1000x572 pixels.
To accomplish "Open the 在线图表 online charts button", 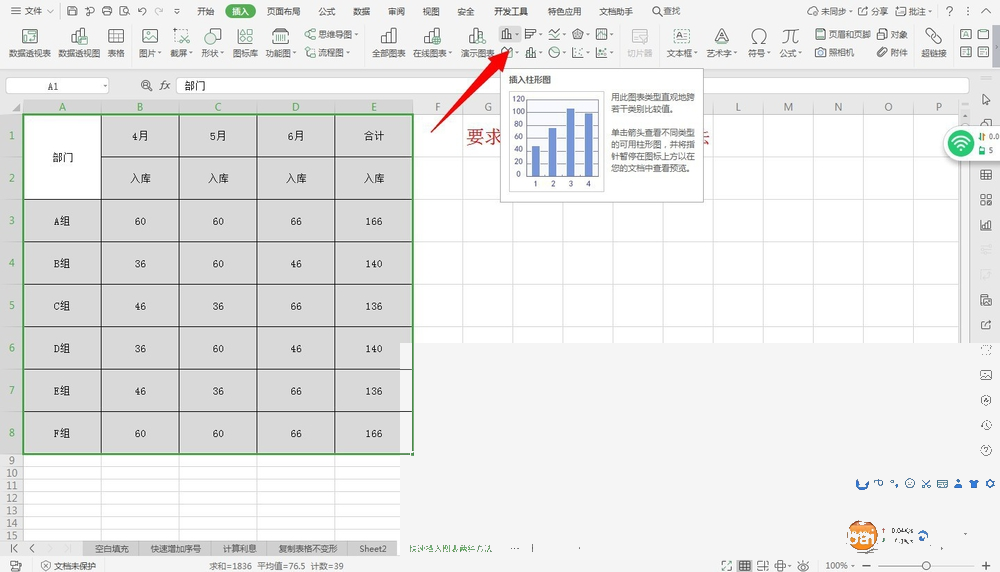I will (x=432, y=42).
